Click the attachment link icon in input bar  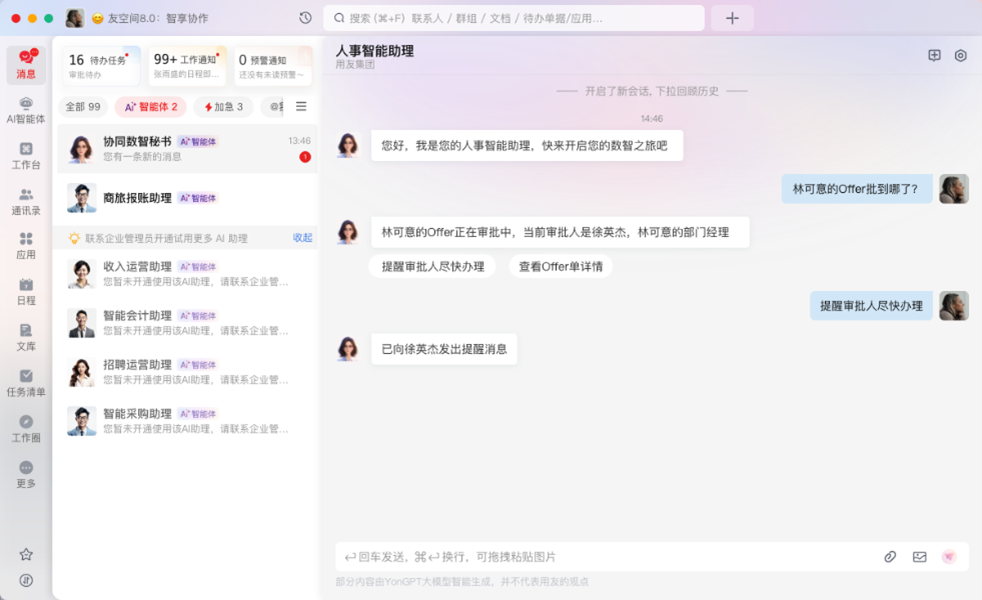pos(889,557)
